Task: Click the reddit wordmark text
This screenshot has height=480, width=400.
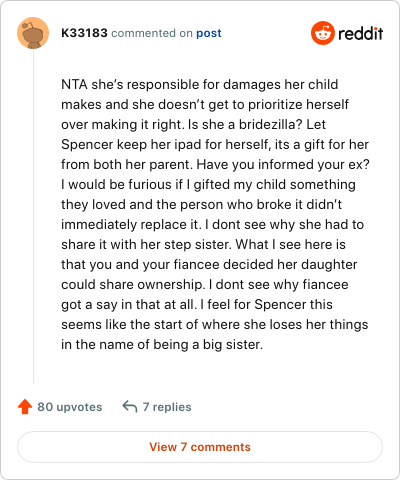Action: [361, 33]
